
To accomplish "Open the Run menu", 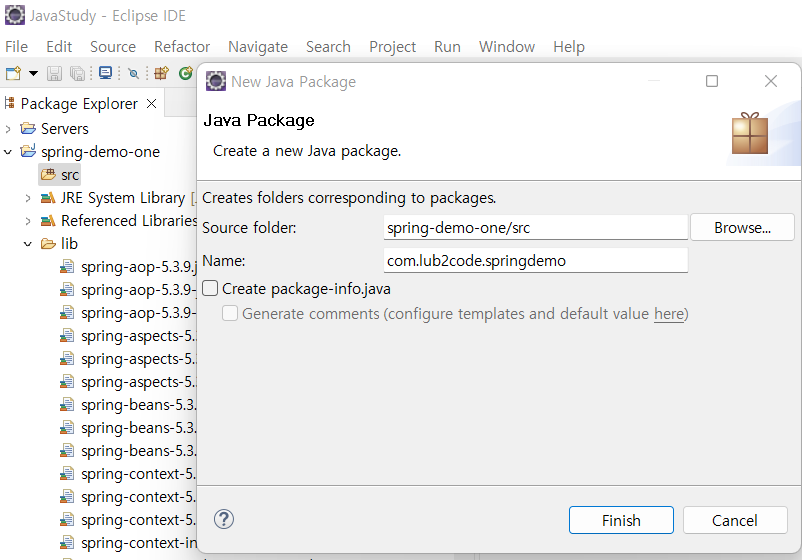I will click(x=447, y=47).
